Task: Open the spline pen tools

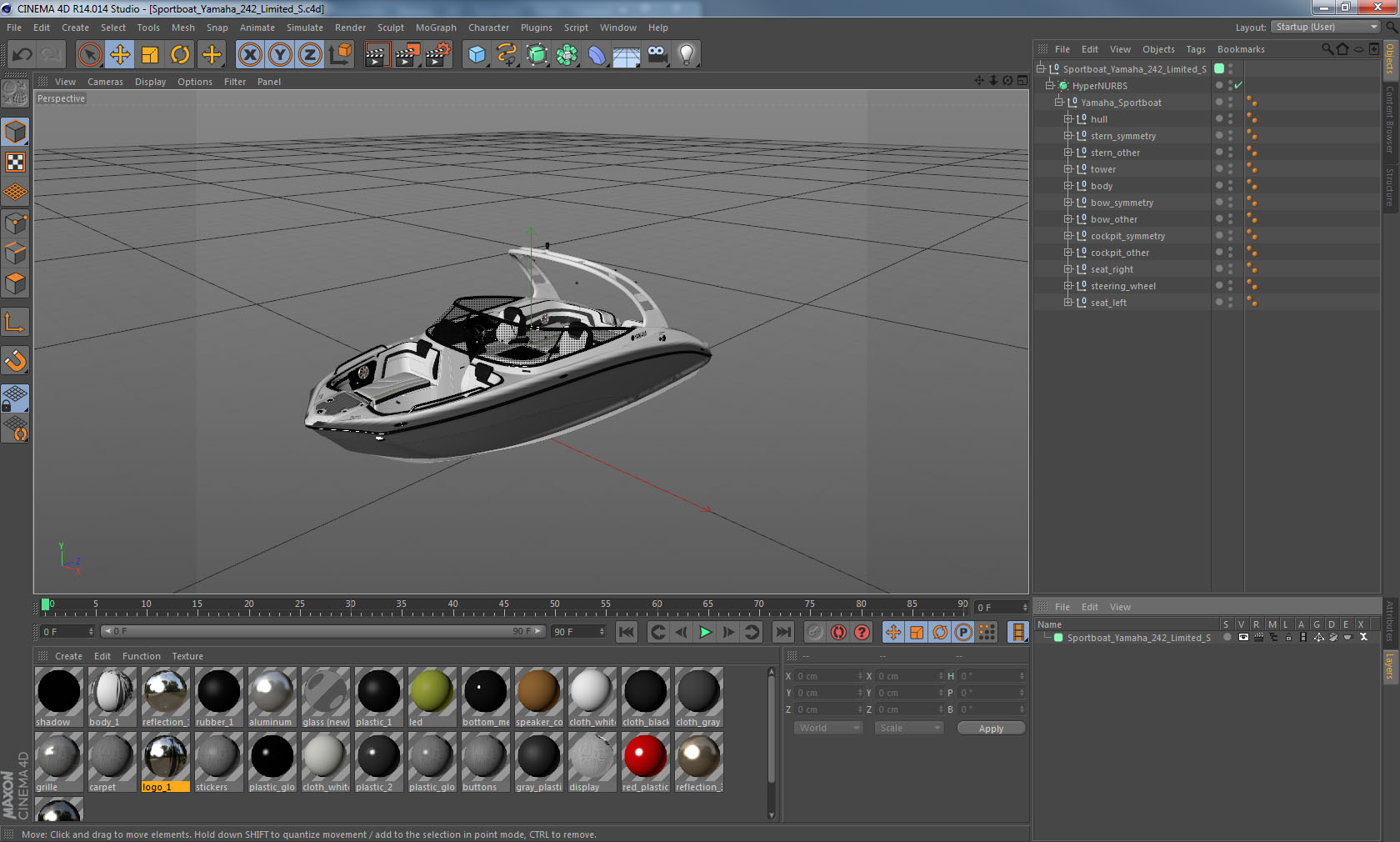Action: click(507, 55)
